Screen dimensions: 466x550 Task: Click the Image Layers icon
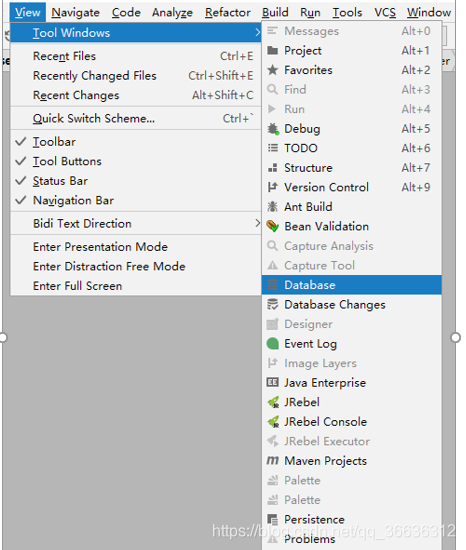272,363
